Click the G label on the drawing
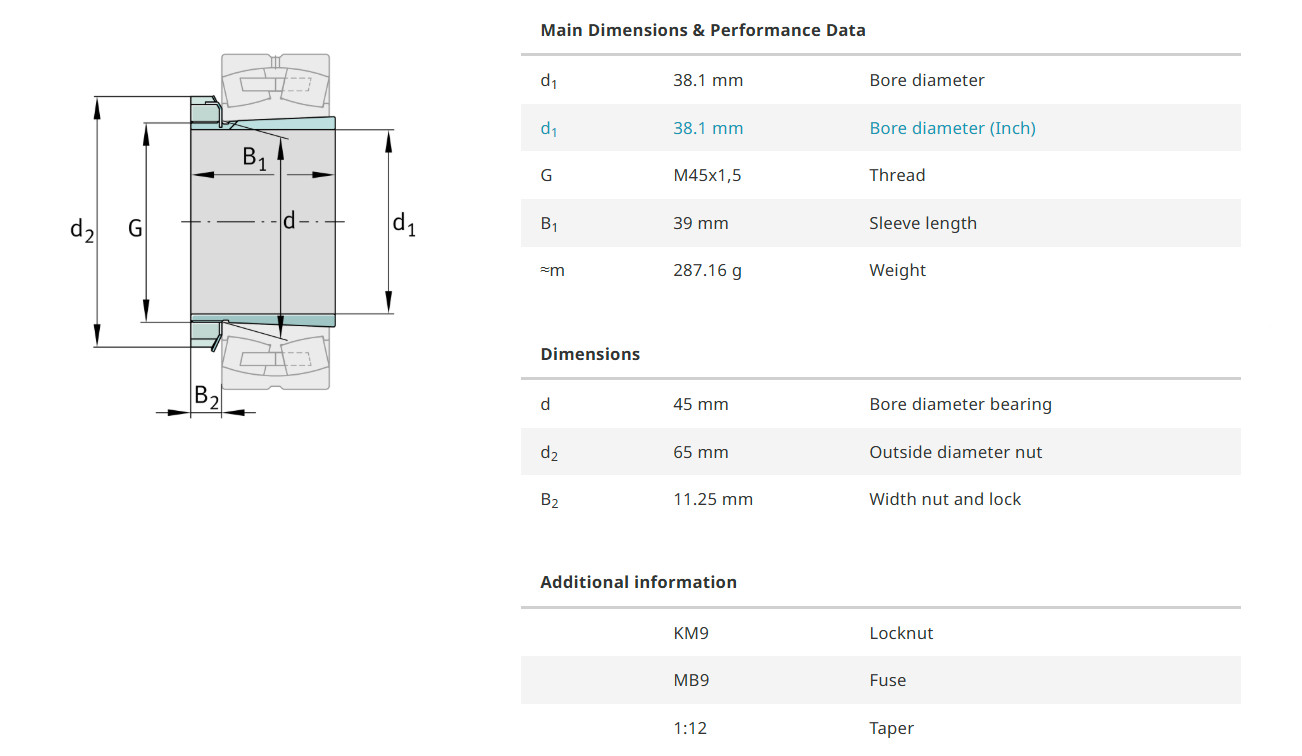 tap(135, 229)
